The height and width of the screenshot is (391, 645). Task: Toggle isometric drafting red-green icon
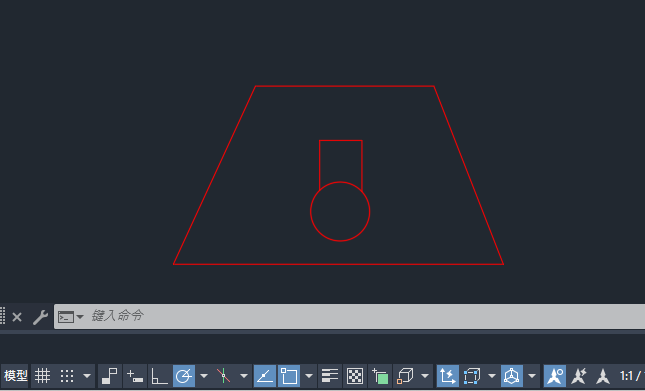(223, 376)
